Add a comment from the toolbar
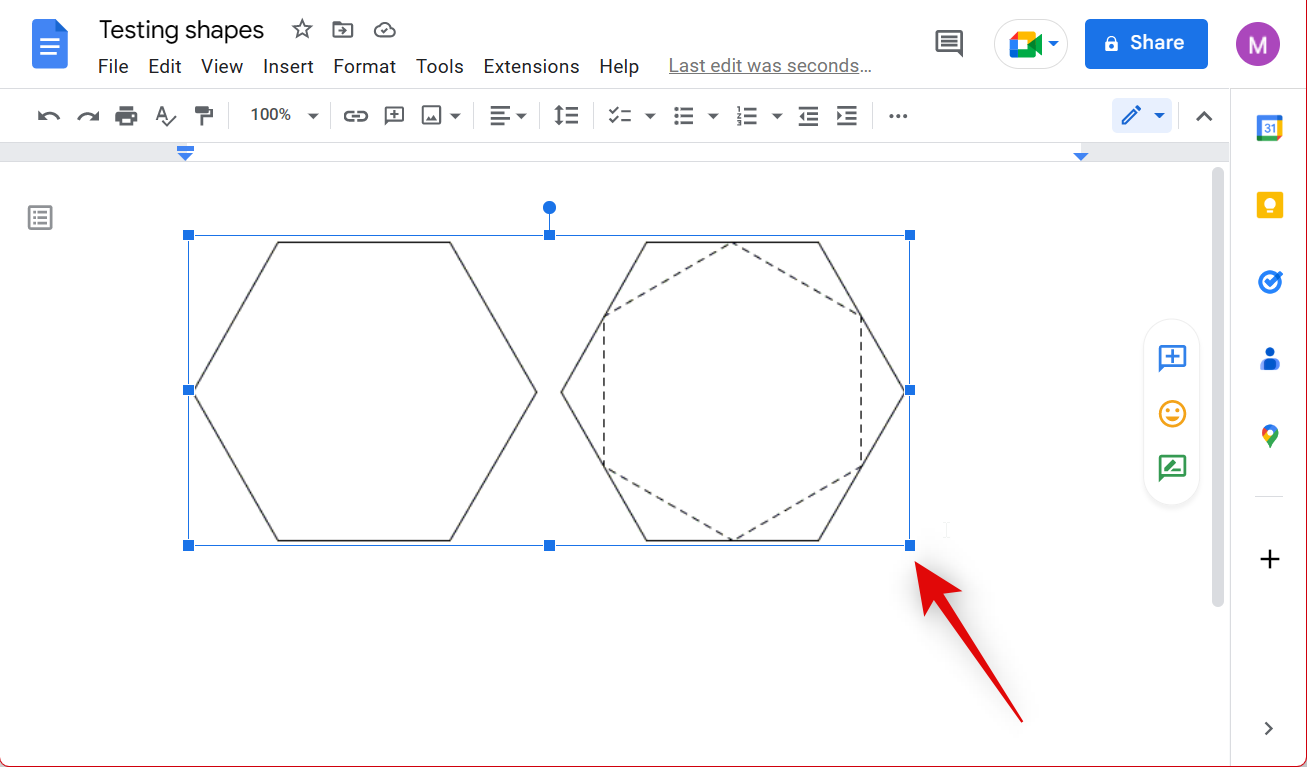The width and height of the screenshot is (1307, 767). [x=394, y=116]
